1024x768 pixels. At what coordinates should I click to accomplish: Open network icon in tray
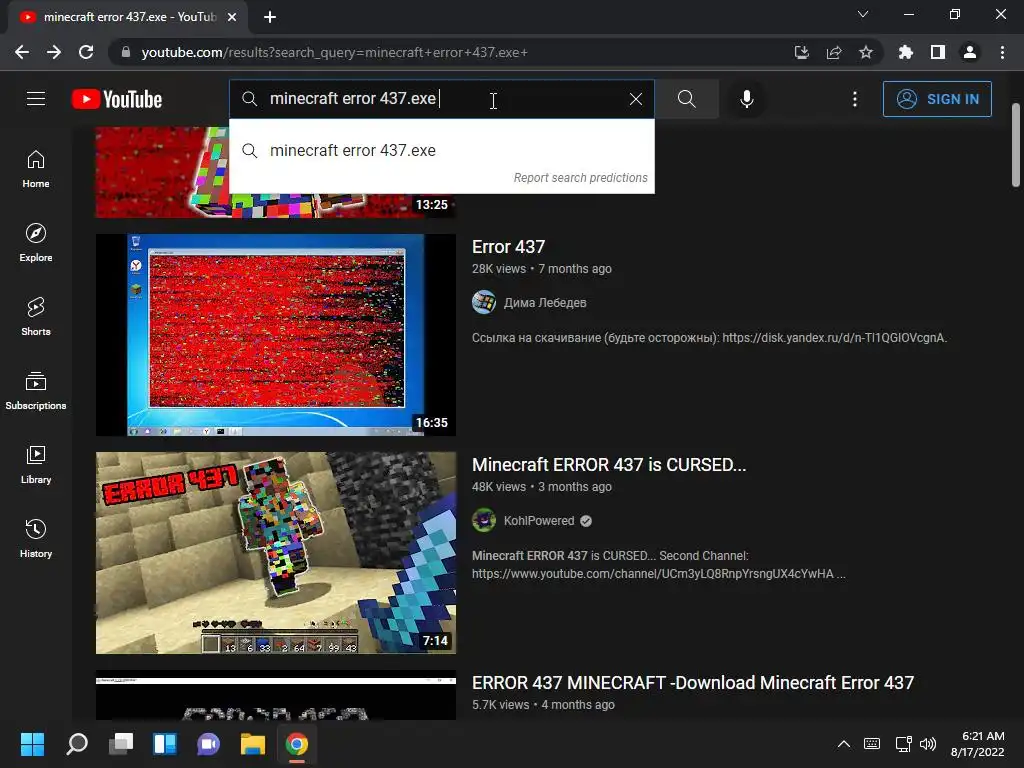click(904, 744)
